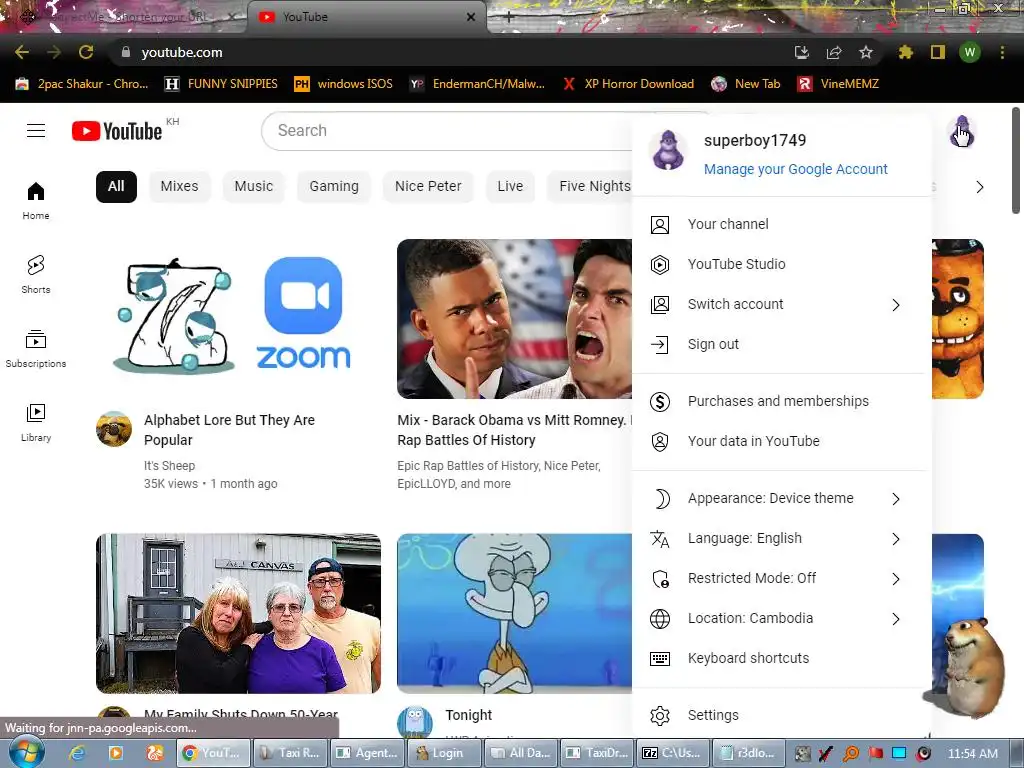
Task: Expand Language: English submenu
Action: click(782, 539)
